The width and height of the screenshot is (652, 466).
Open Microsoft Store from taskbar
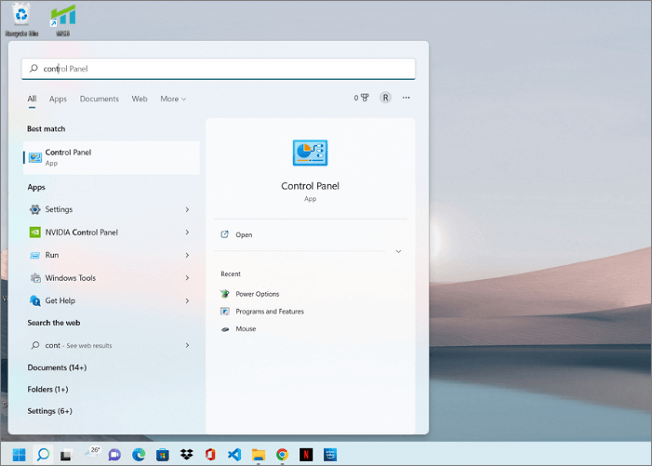pos(162,455)
